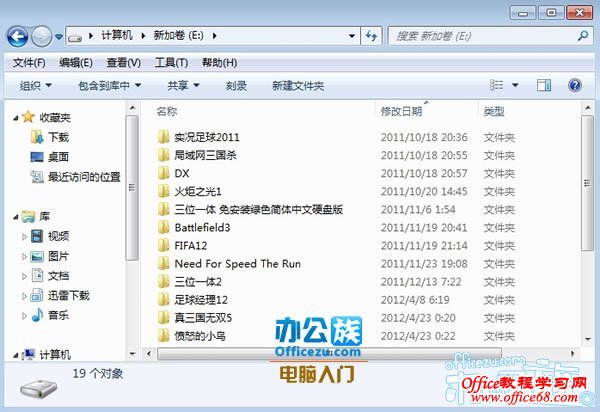
Task: Select the 真三国无双5 folder
Action: (195, 318)
